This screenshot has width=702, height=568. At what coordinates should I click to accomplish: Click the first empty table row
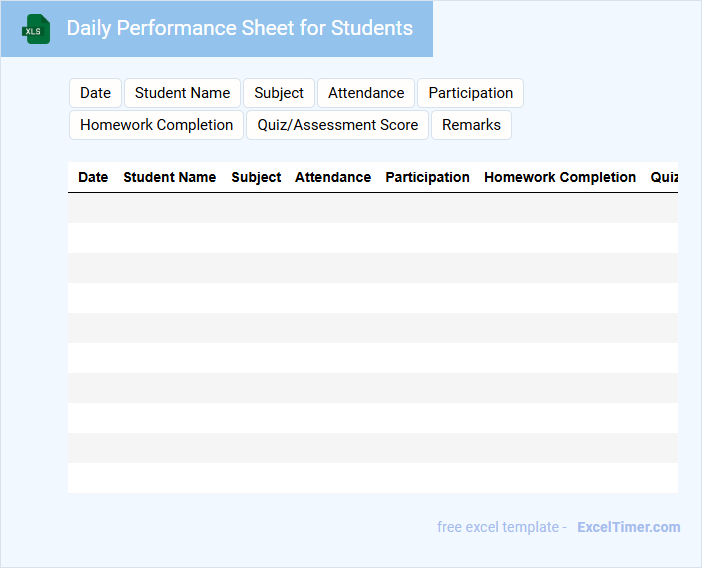372,208
